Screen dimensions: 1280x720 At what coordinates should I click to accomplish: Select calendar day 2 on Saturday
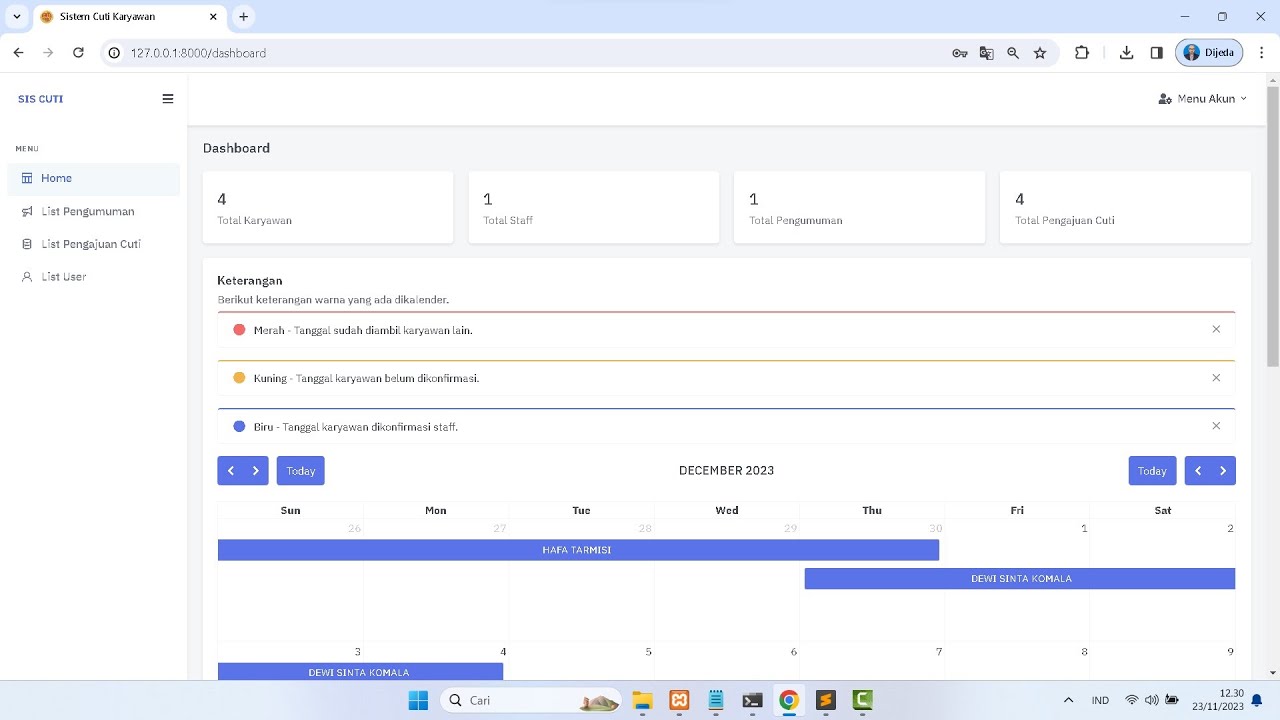pos(1230,528)
